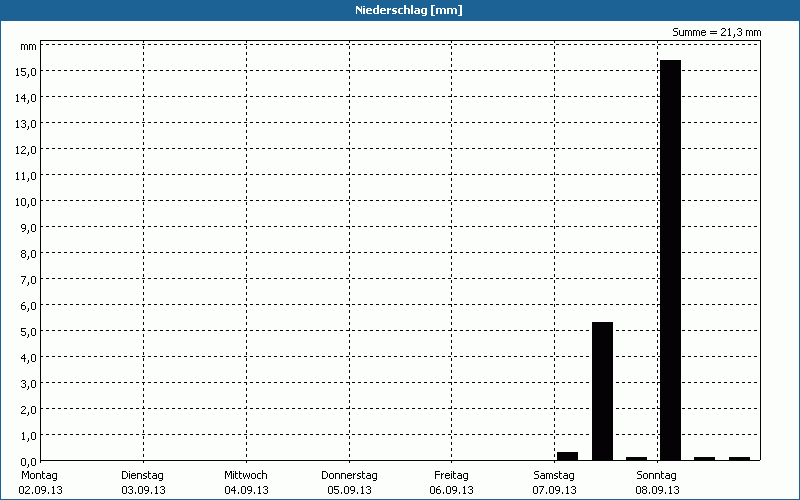Click the 6,0 y-axis value
This screenshot has height=500, width=800.
coord(28,306)
